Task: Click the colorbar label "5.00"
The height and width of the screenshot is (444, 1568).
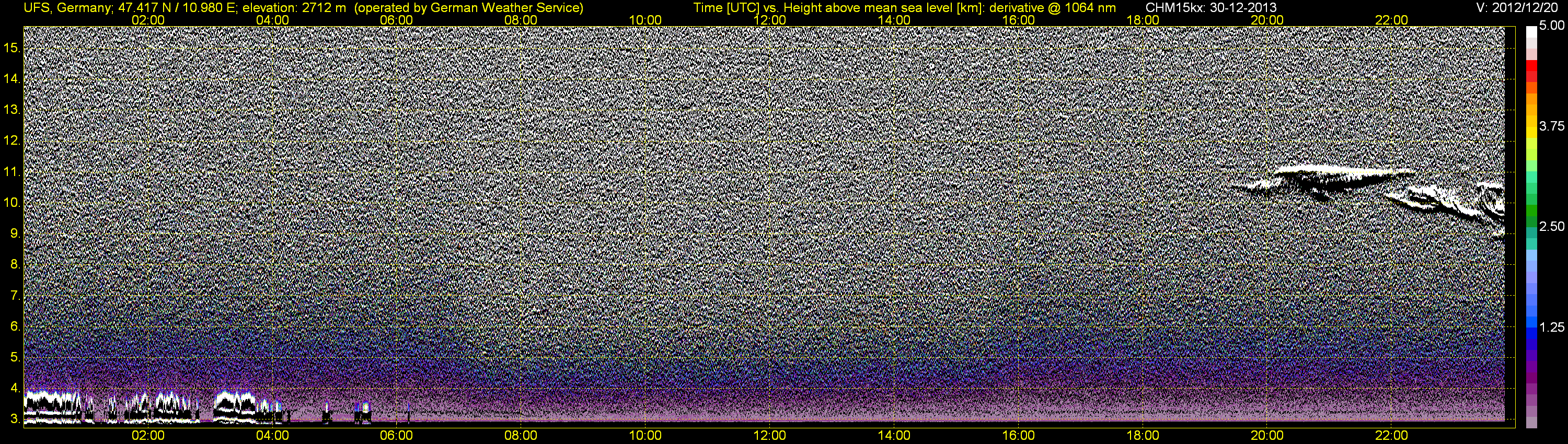Action: click(x=1552, y=26)
